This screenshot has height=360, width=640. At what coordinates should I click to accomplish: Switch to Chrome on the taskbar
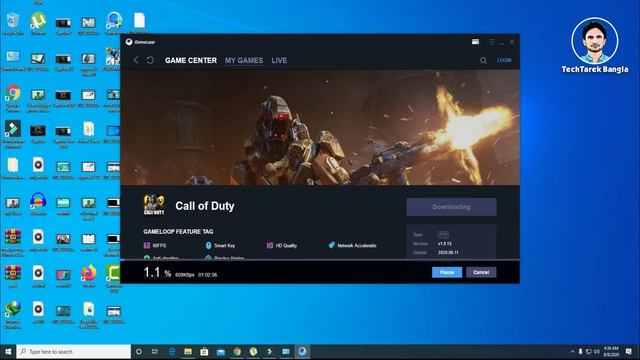237,351
